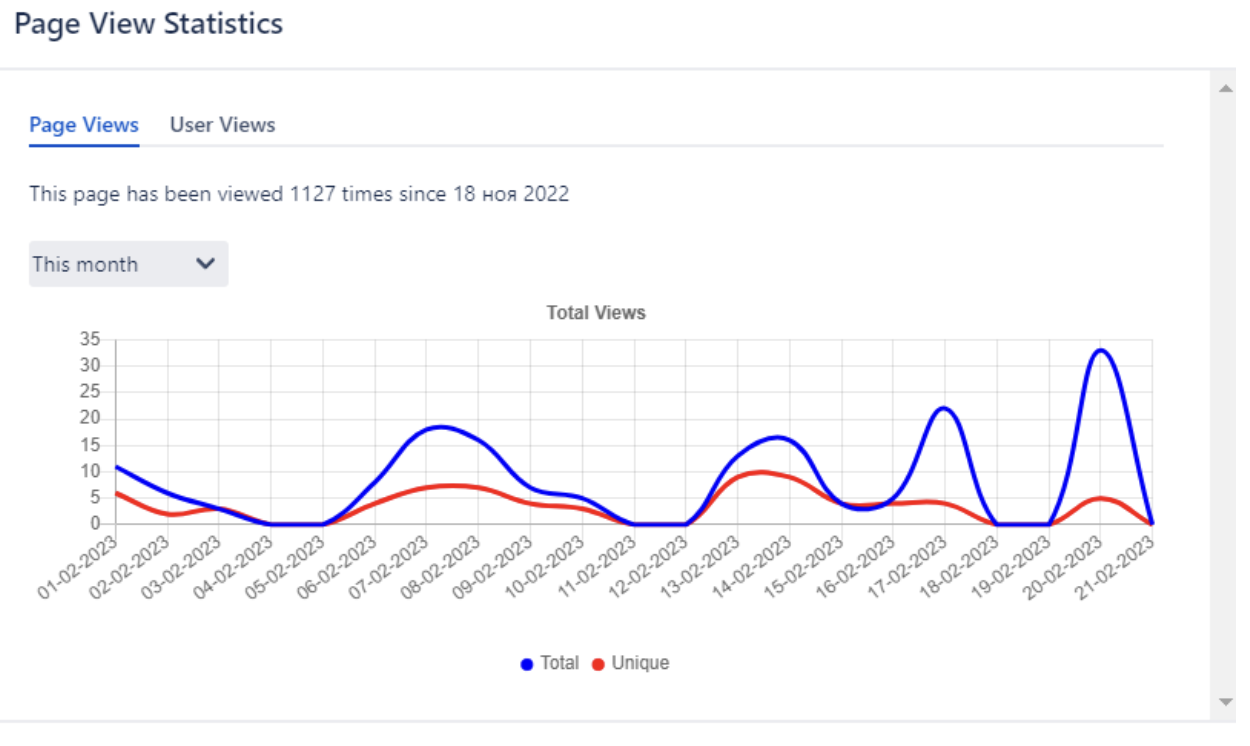The image size is (1250, 746).
Task: Click the blue line peak near 17-02-2023
Action: coord(943,408)
